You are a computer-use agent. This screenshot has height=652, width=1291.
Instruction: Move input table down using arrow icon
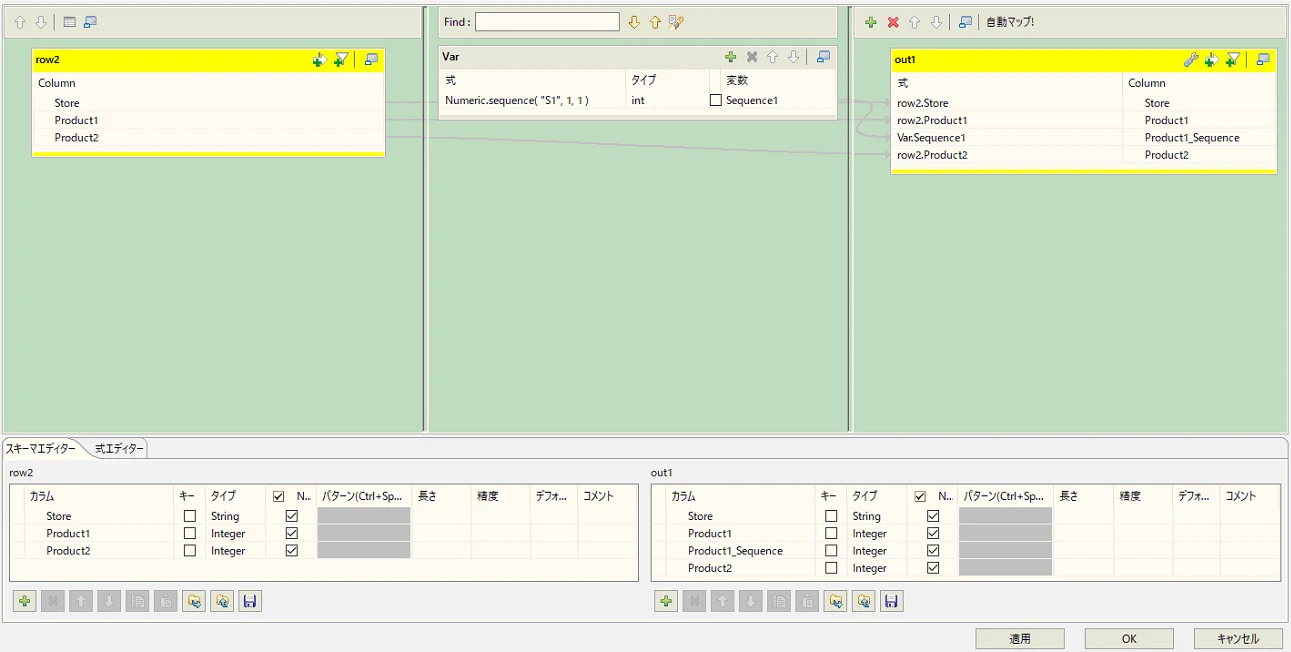pos(41,22)
